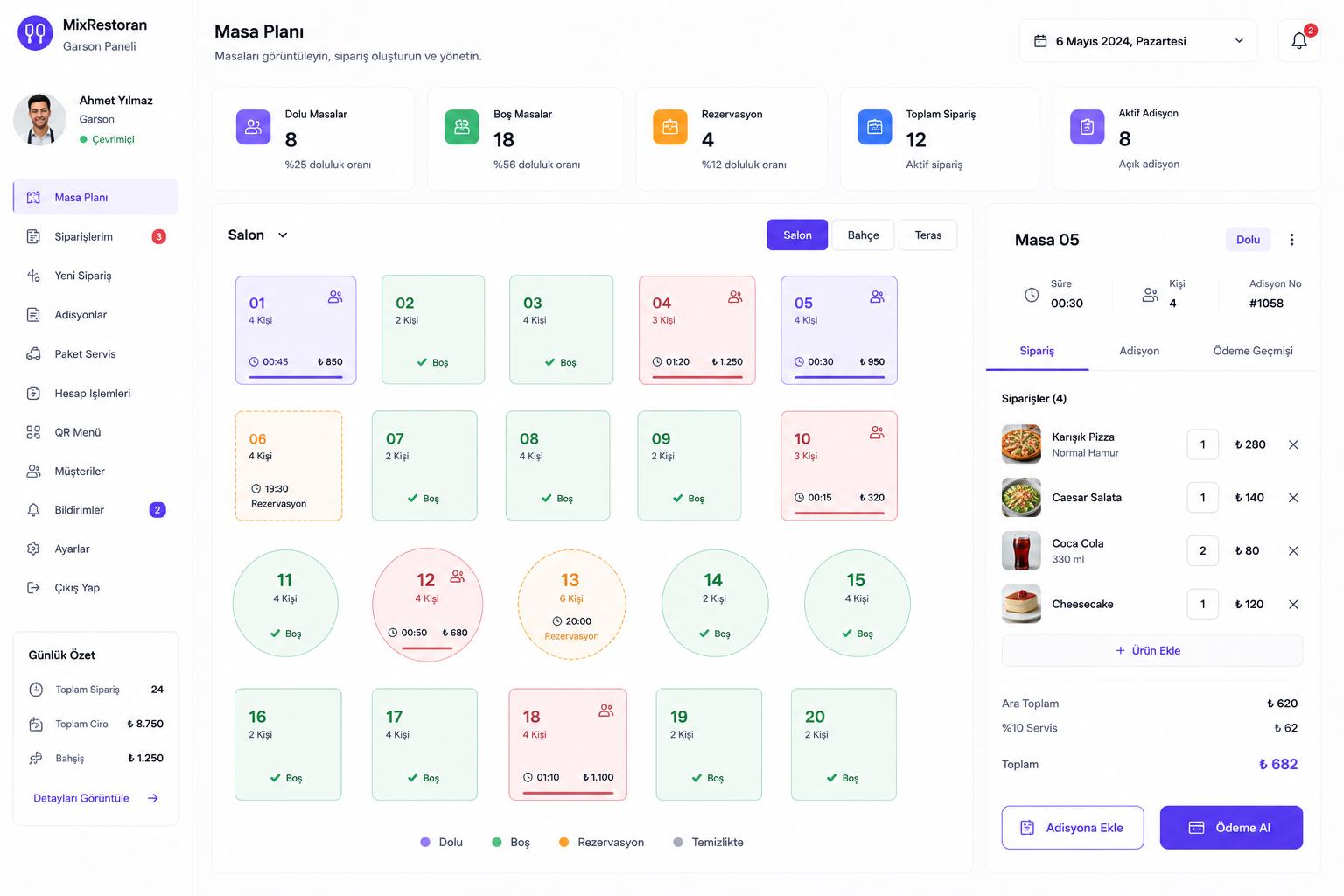Viewport: 1344px width, 896px height.
Task: Click the Paket Servis delivery icon
Action: click(x=33, y=354)
